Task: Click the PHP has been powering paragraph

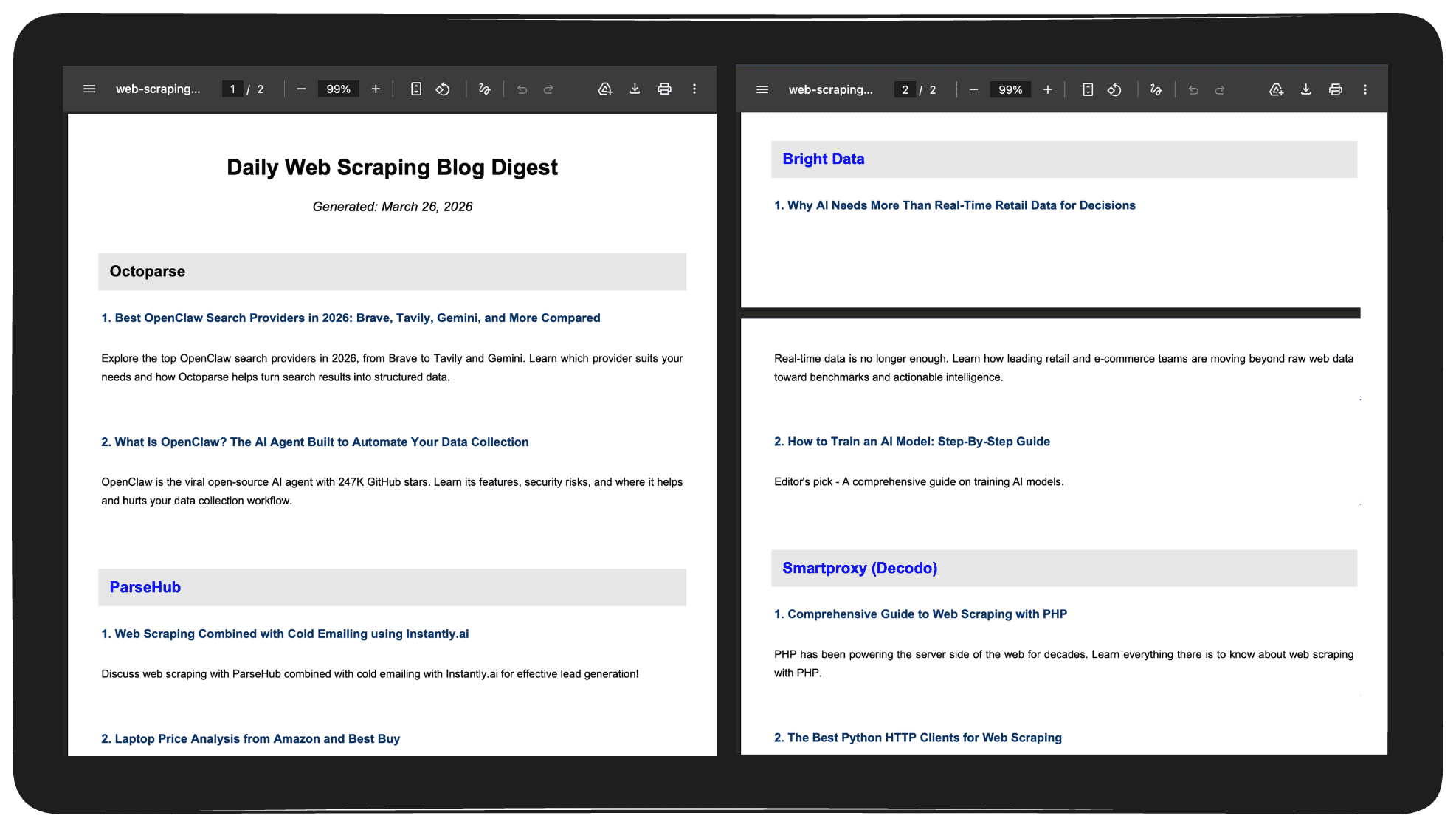Action: [x=1063, y=663]
